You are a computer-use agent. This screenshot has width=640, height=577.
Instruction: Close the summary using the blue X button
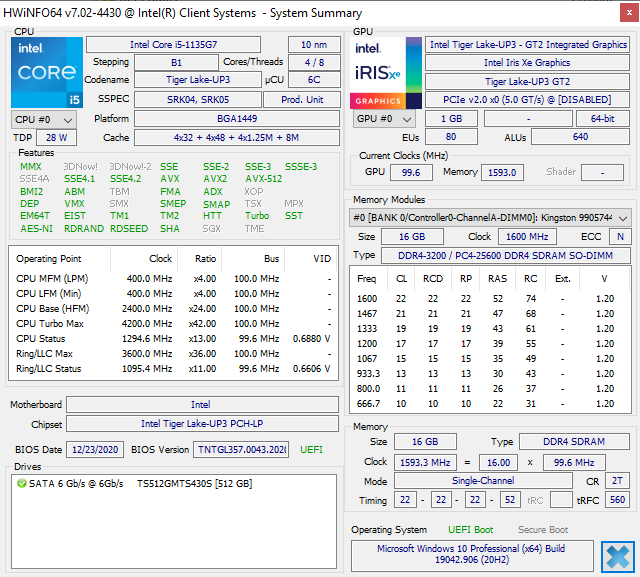[x=617, y=555]
